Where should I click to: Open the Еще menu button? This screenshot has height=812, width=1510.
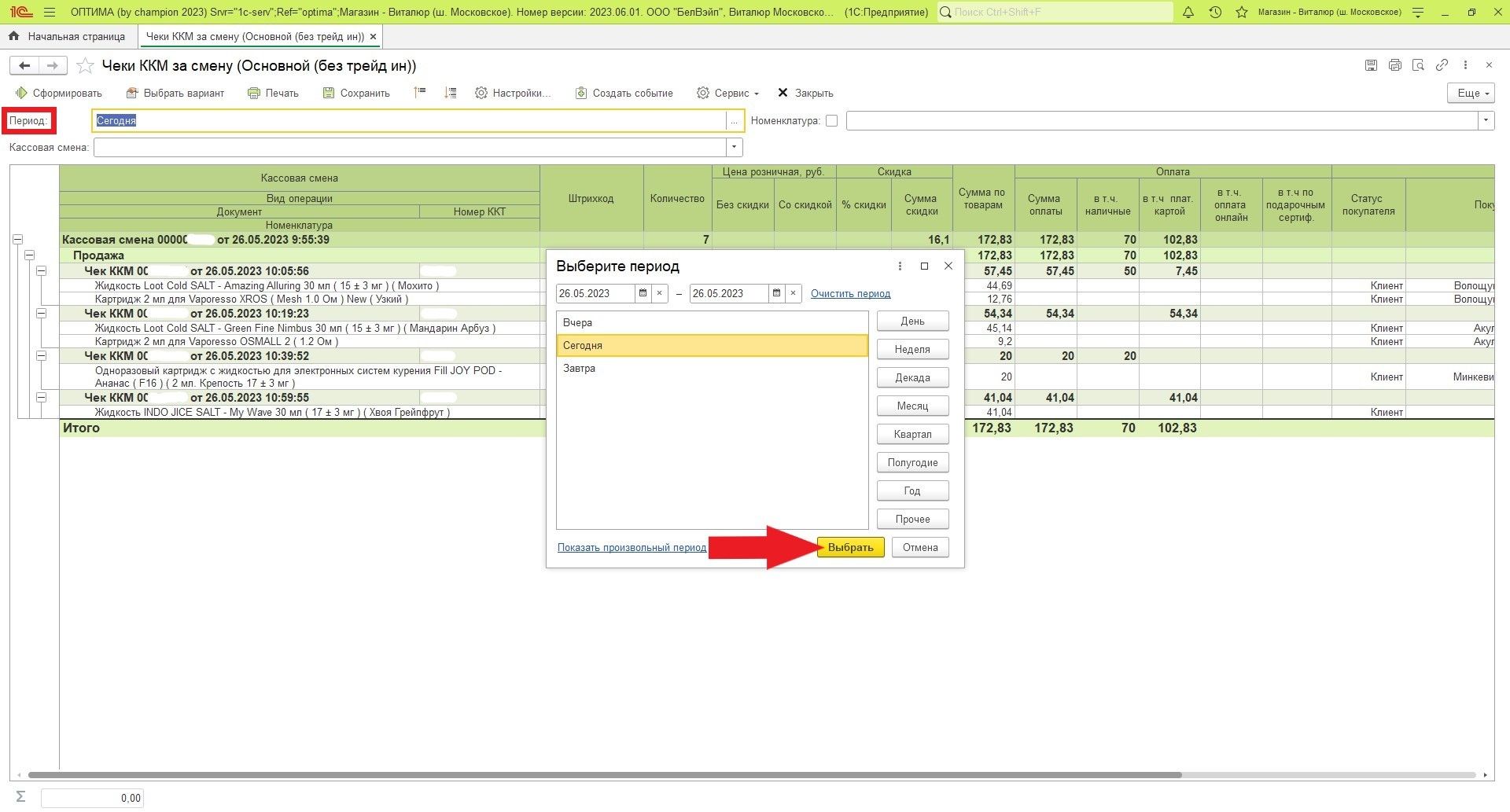[1471, 93]
